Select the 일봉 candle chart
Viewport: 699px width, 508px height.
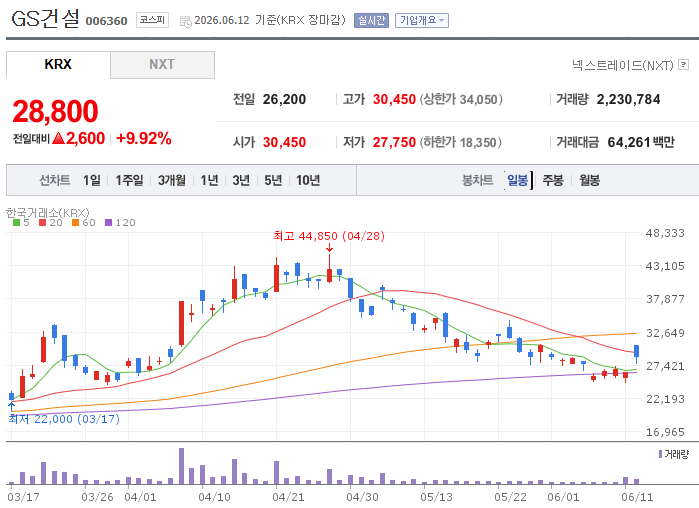point(518,180)
